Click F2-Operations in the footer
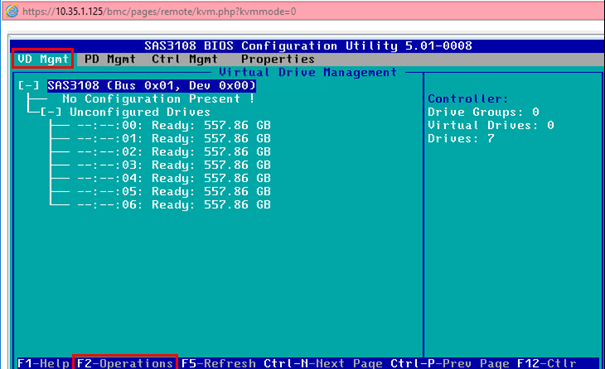The height and width of the screenshot is (369, 605). pyautogui.click(x=125, y=363)
